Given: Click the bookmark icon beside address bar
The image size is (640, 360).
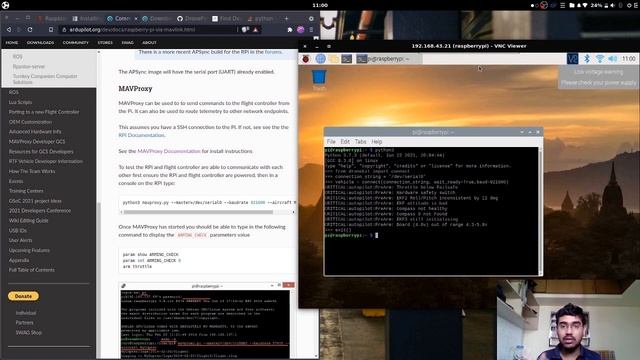Looking at the screenshot, I should point(51,30).
